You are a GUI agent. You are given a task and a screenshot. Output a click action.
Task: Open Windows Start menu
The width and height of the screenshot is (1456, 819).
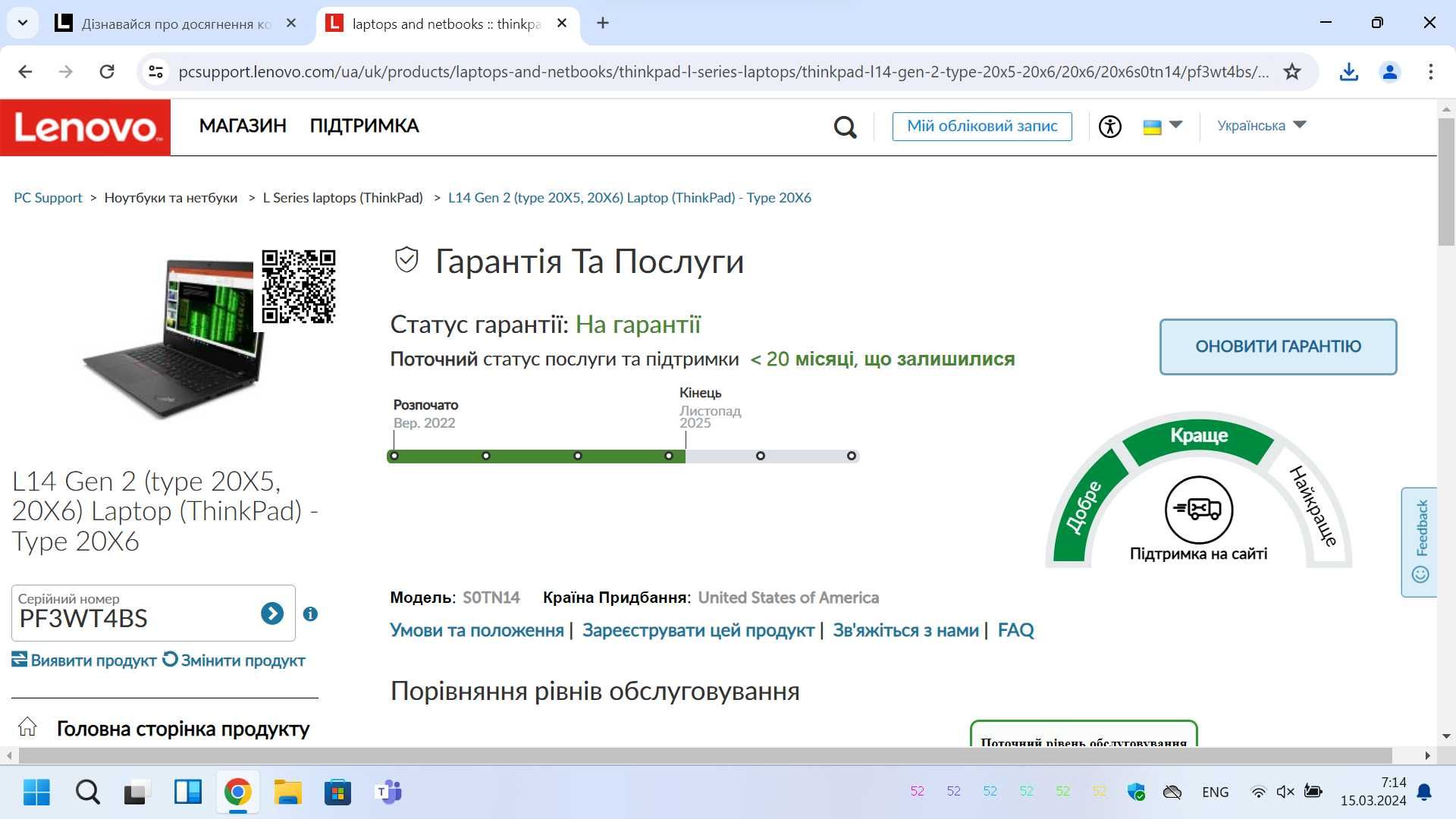[36, 792]
